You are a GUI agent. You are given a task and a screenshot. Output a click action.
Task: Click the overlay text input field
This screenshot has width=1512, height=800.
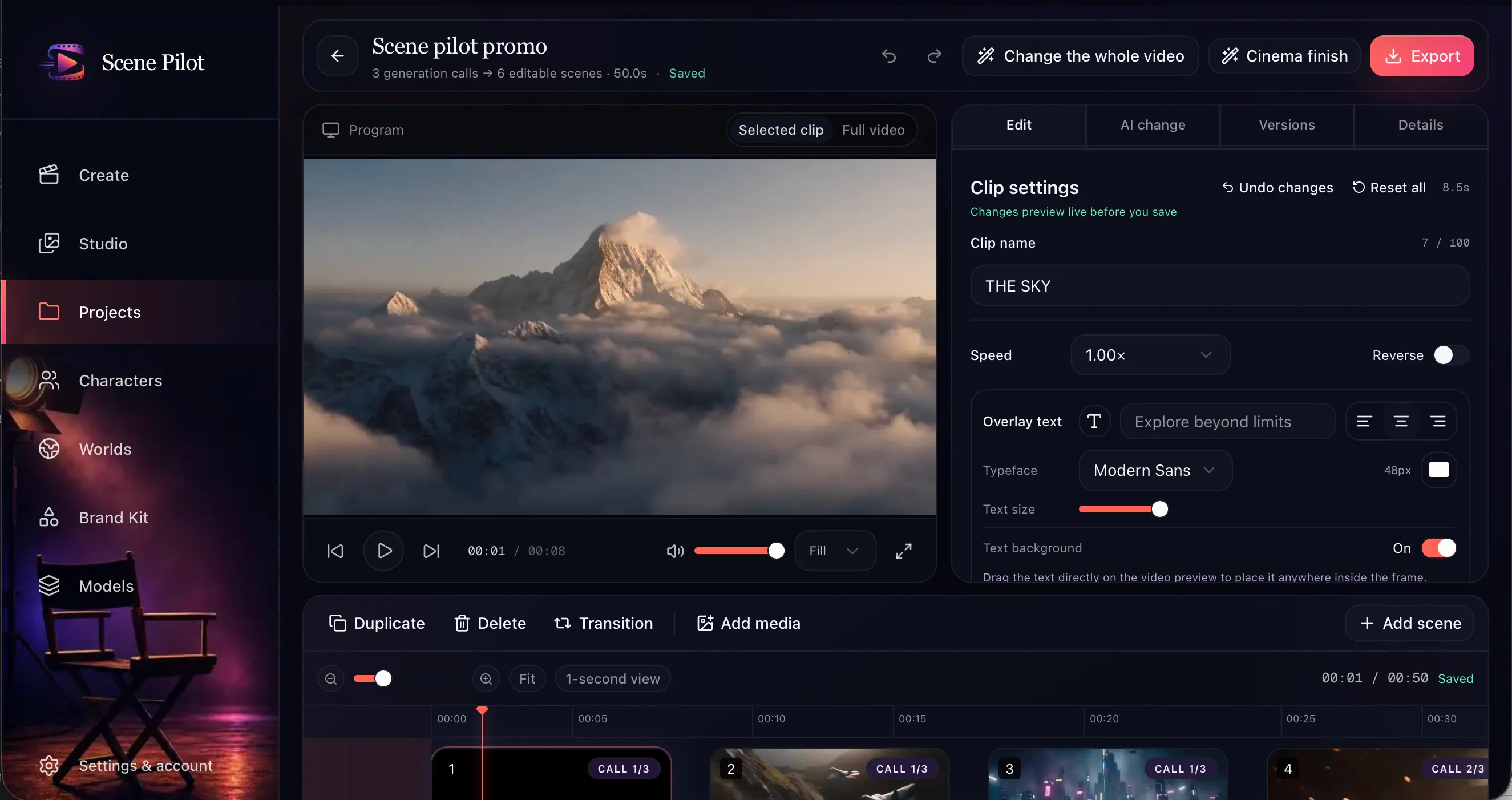click(x=1227, y=422)
